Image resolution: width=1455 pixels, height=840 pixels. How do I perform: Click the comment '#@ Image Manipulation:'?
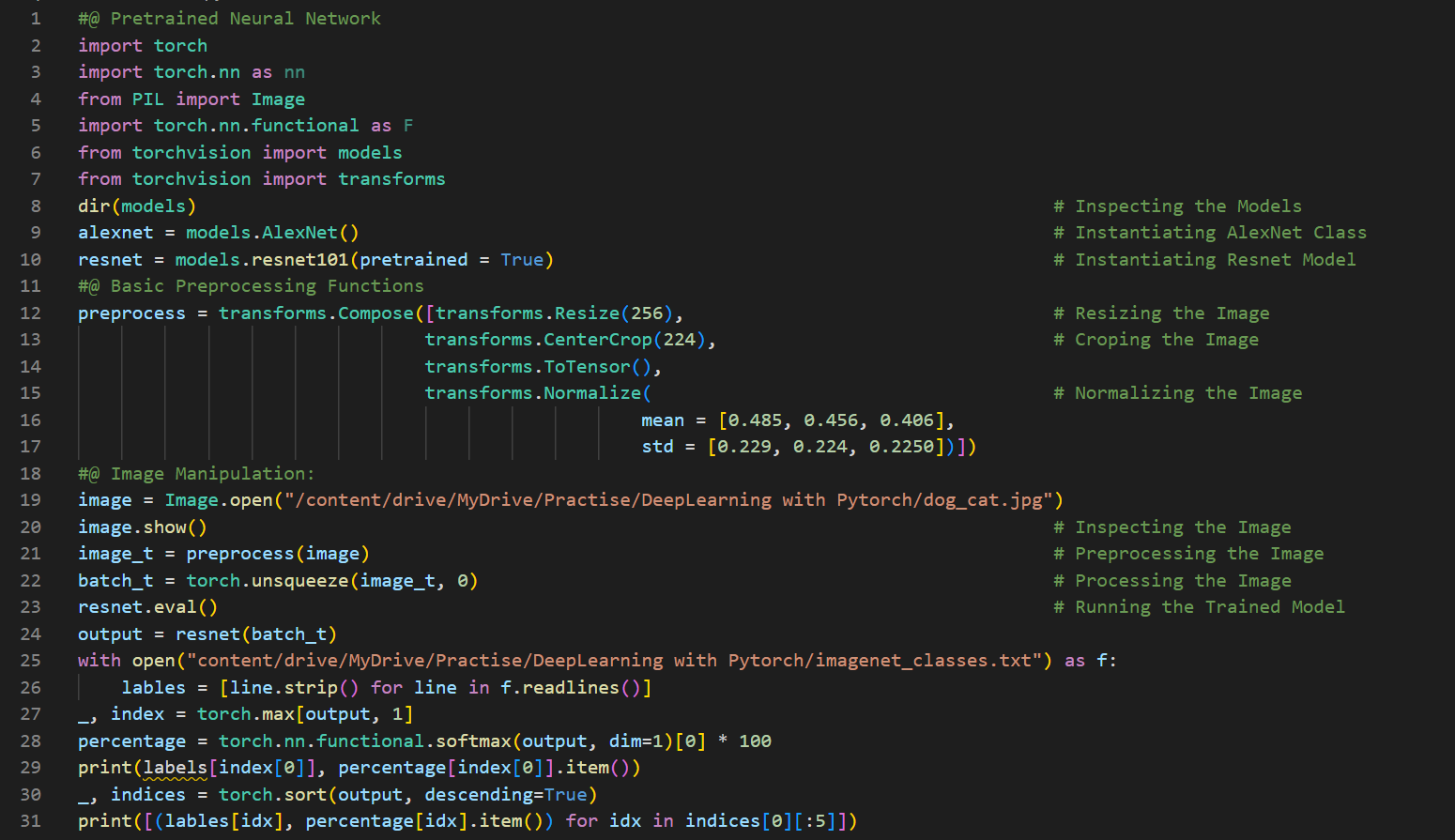point(196,474)
